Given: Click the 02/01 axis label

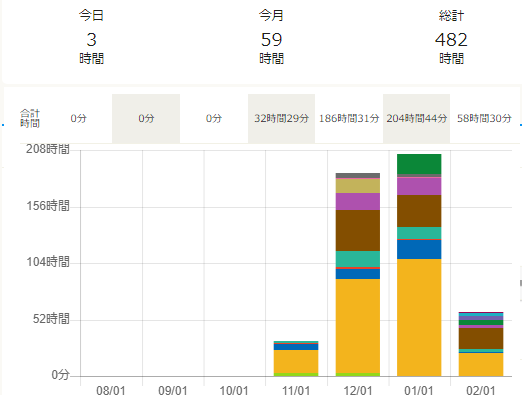Looking at the screenshot, I should click(481, 390).
